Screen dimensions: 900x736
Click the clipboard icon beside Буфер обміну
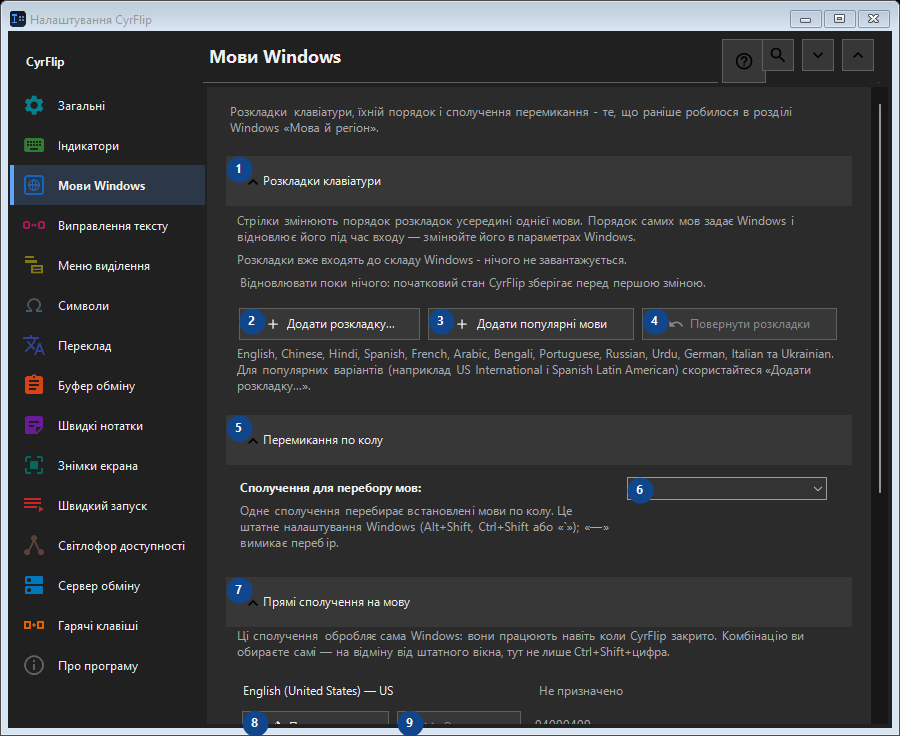34,385
